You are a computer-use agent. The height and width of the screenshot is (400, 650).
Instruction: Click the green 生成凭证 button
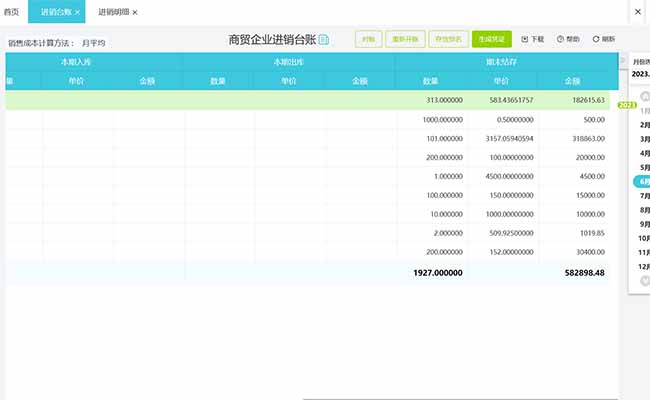(492, 39)
